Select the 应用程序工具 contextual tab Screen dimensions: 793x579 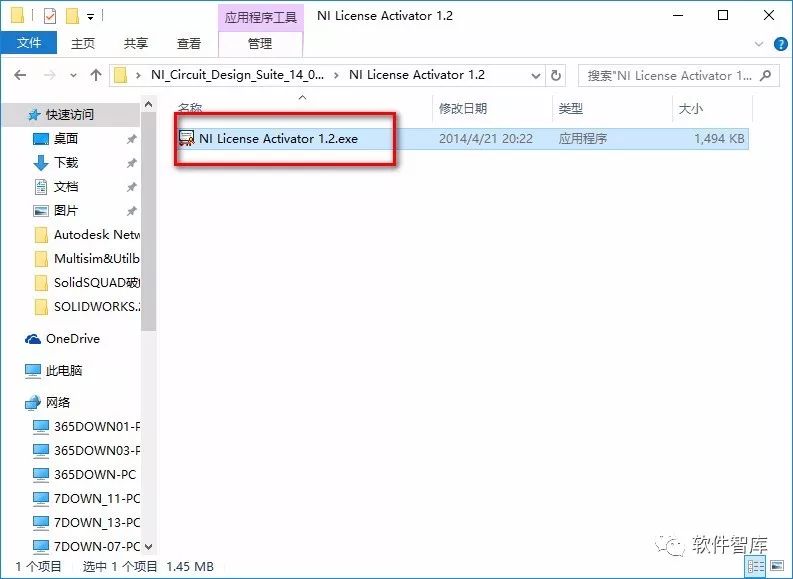[x=260, y=17]
